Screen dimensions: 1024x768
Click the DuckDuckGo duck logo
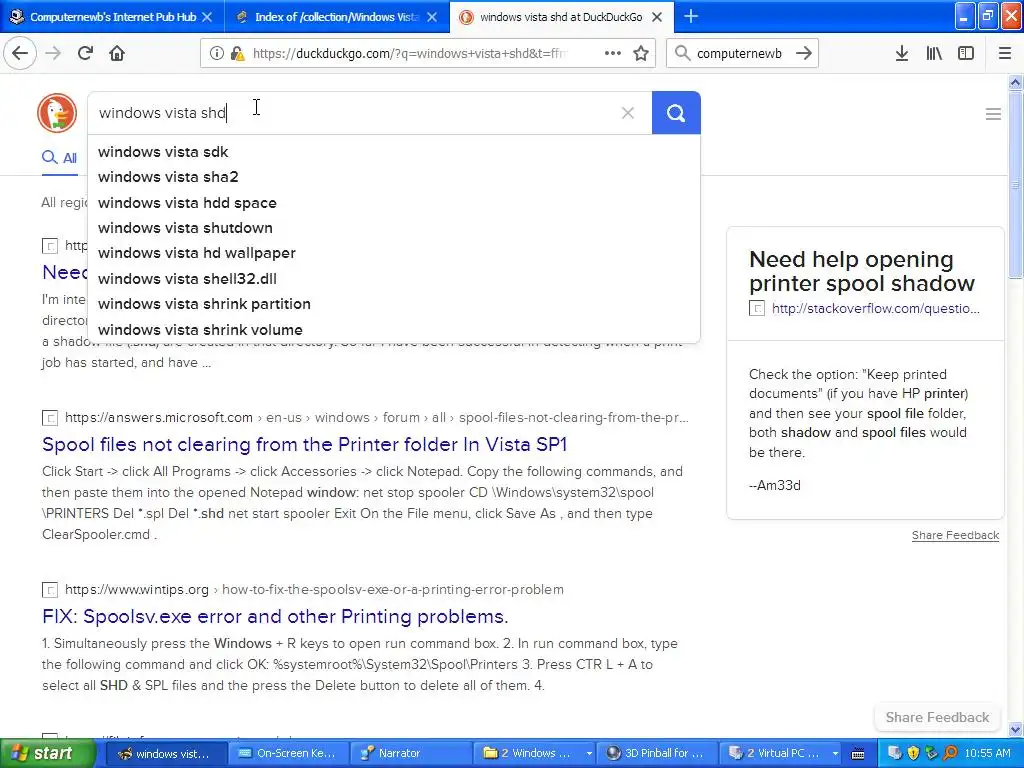pyautogui.click(x=57, y=112)
